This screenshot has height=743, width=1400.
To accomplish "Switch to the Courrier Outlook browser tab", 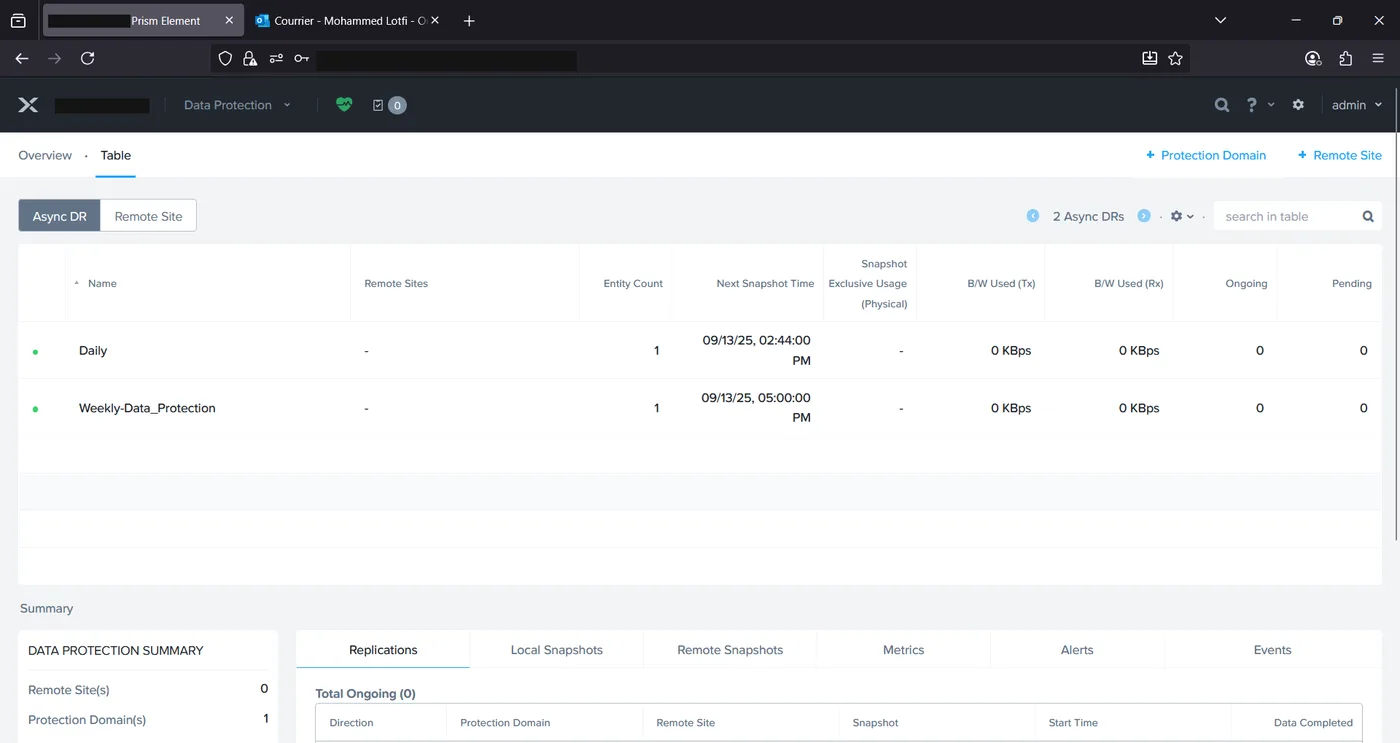I will tap(347, 20).
